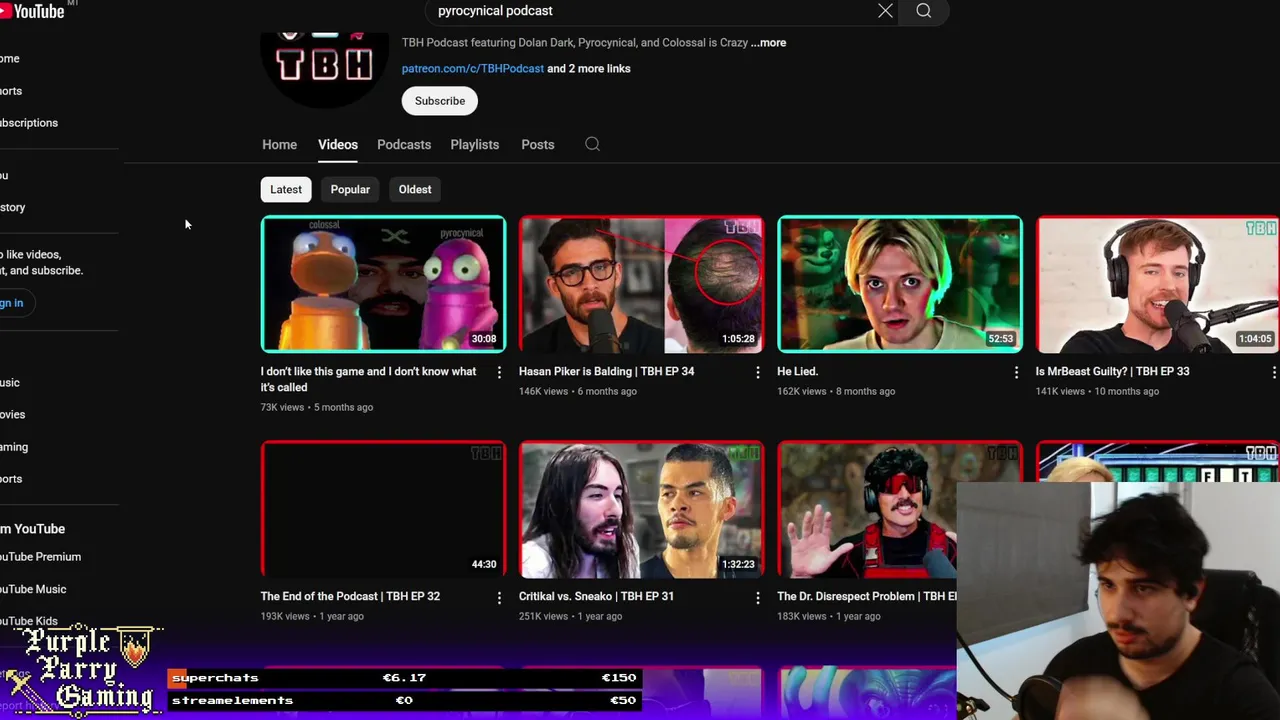Open Music in the sidebar
This screenshot has height=720, width=1280.
coord(10,383)
